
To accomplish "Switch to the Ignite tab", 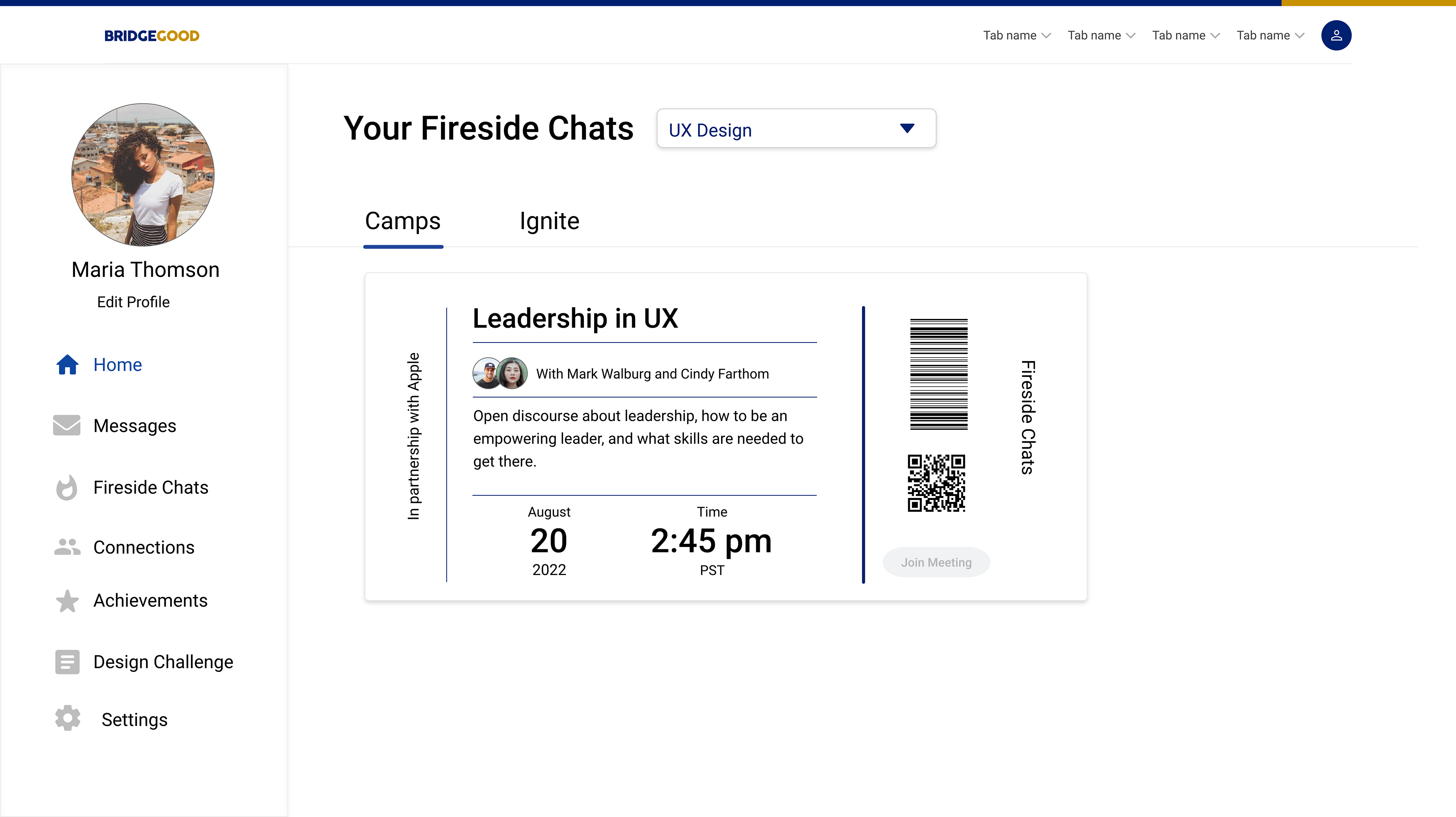I will (x=549, y=221).
